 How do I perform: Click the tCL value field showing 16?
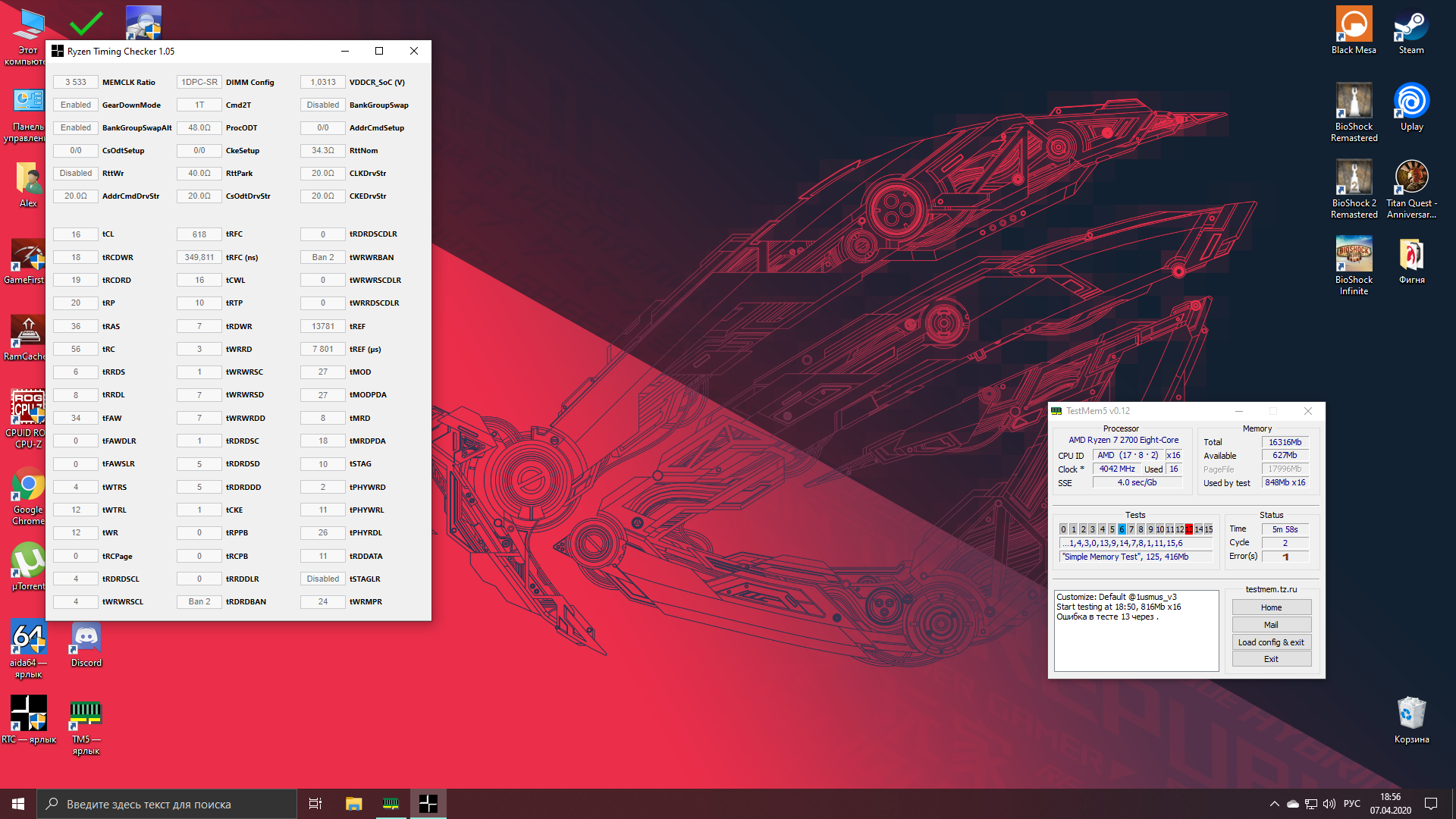(x=76, y=234)
